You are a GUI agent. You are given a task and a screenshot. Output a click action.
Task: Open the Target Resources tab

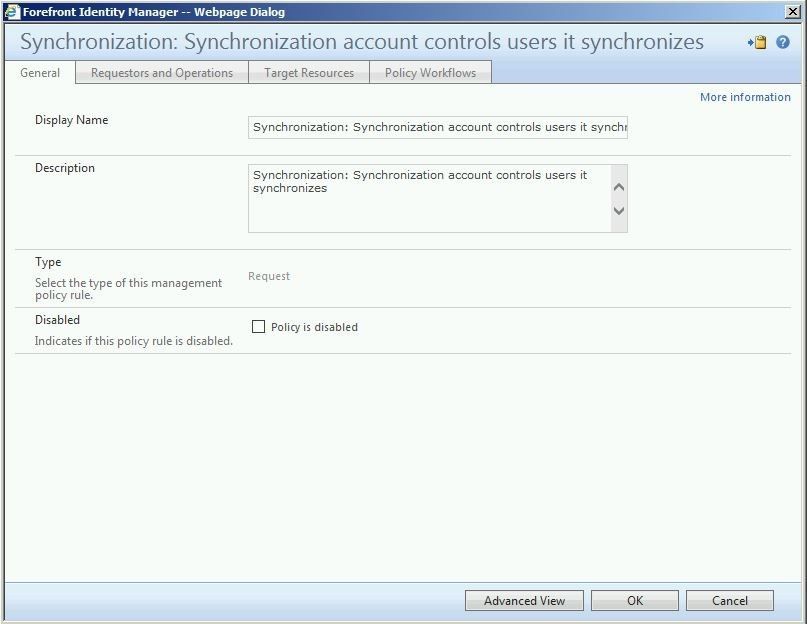[309, 73]
